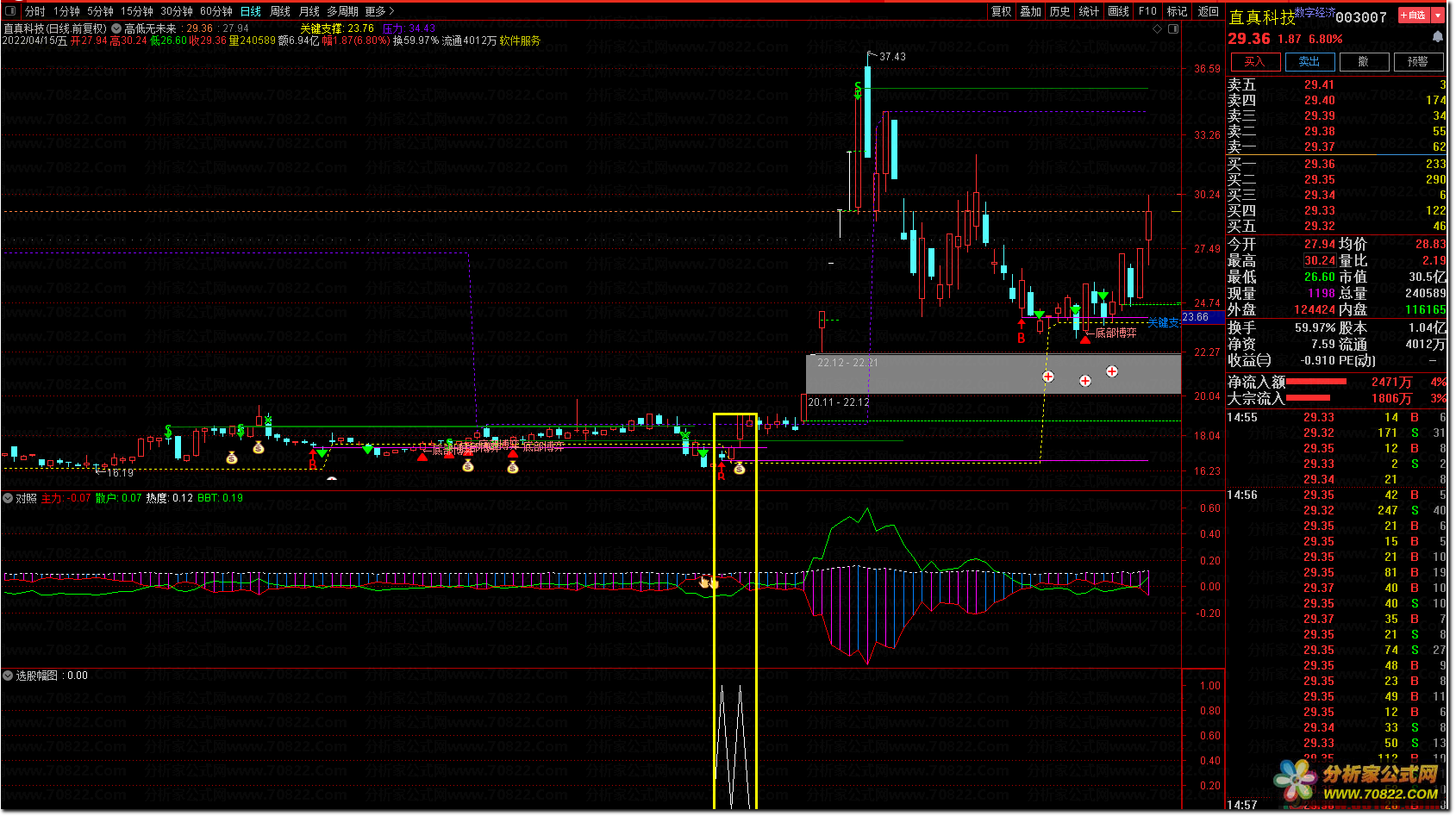
Task: Switch to the 5分钟 period
Action: tap(100, 11)
